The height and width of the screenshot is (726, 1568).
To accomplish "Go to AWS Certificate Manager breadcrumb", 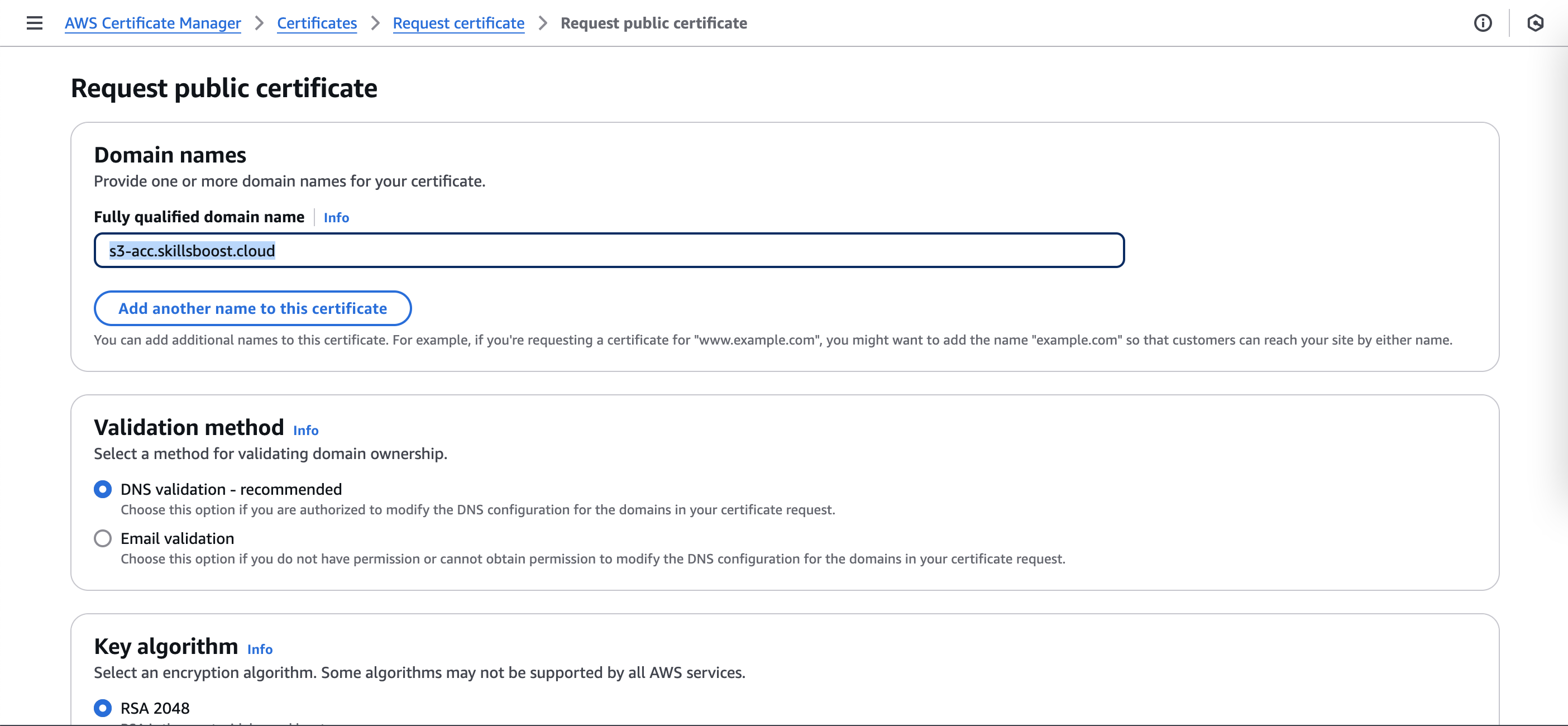I will click(153, 23).
